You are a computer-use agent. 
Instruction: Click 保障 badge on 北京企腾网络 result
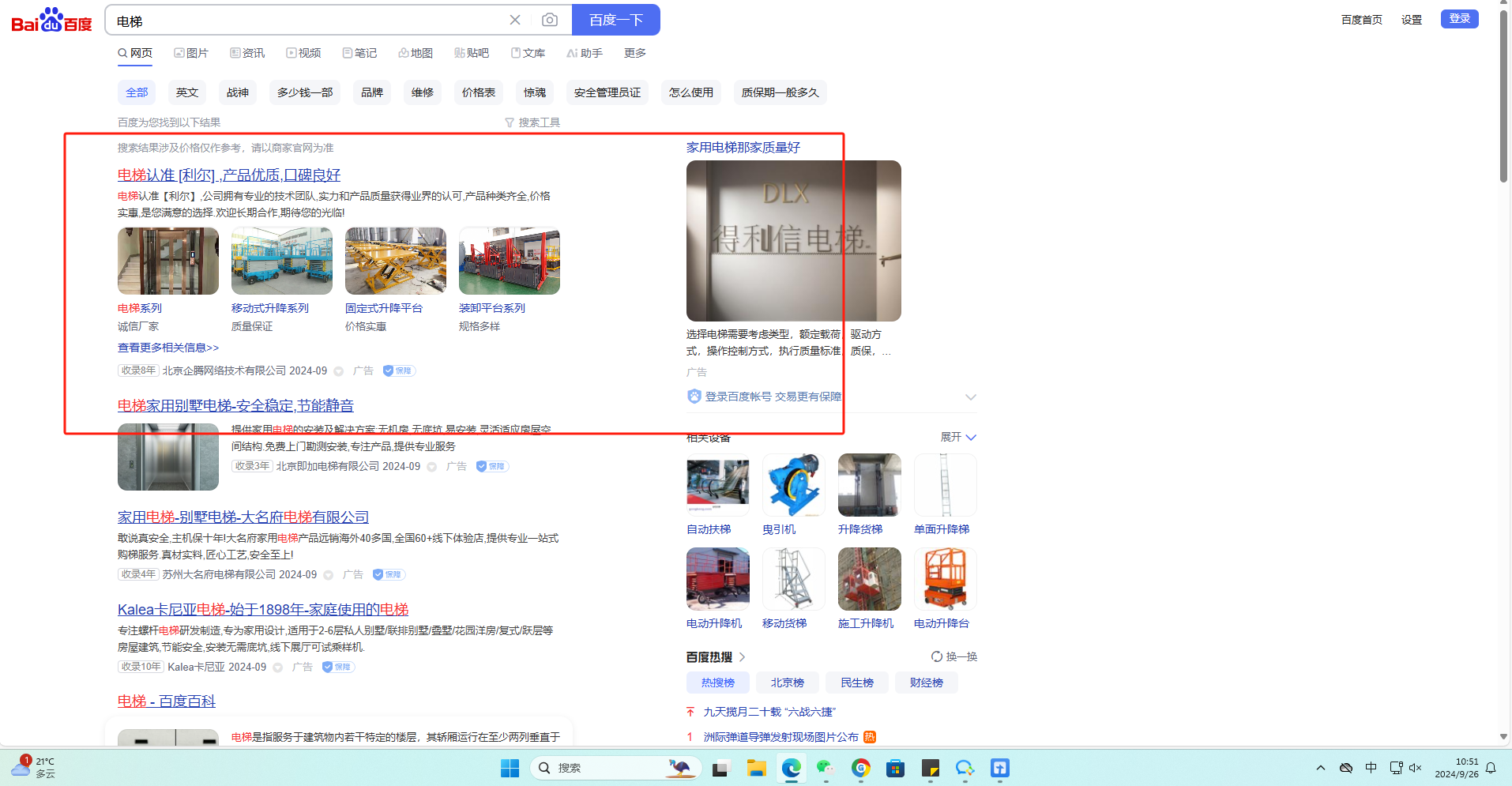tap(399, 370)
